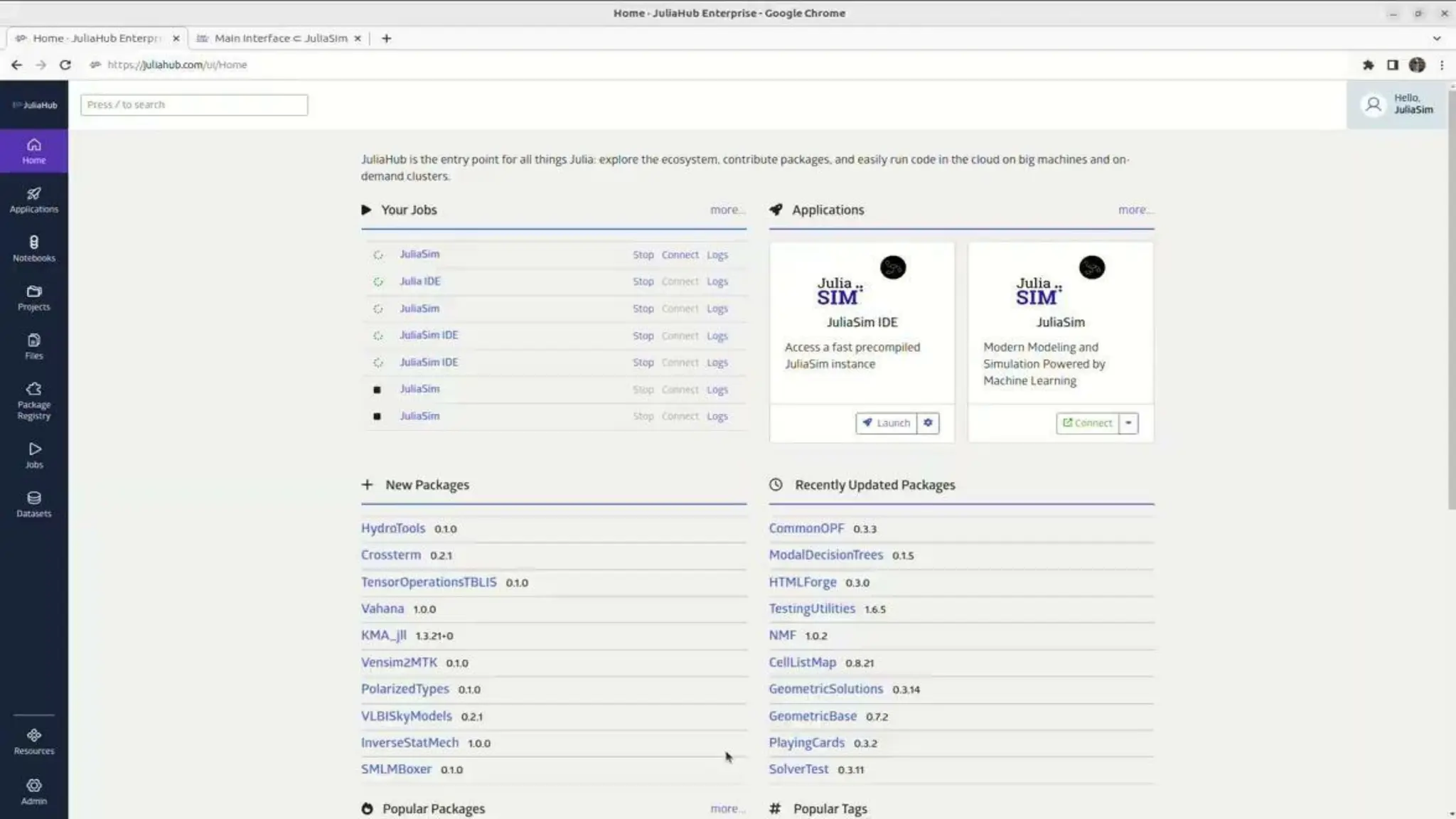Stop the first JuliaSim job
1456x819 pixels.
point(643,255)
